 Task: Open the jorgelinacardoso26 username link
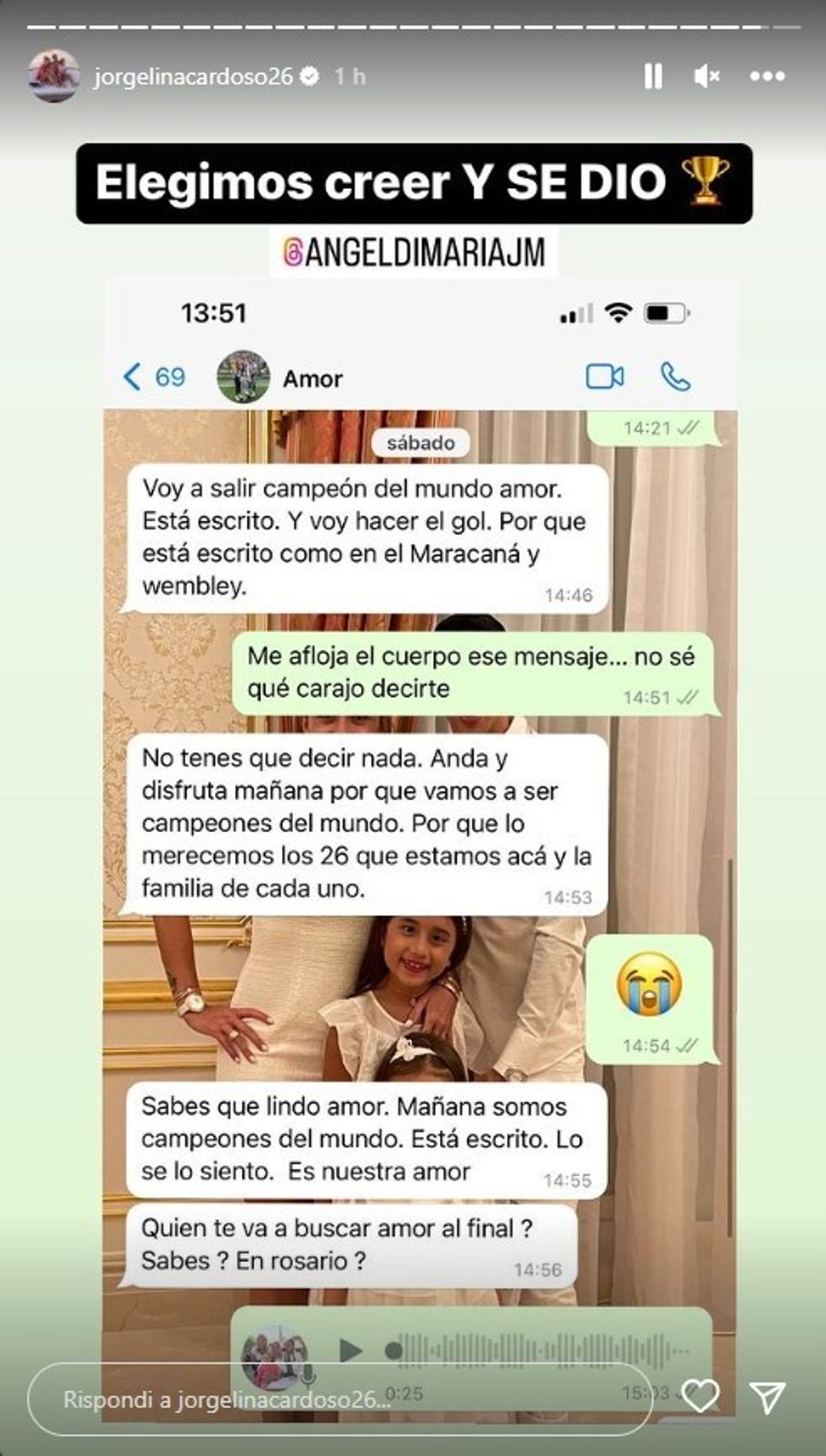point(193,77)
